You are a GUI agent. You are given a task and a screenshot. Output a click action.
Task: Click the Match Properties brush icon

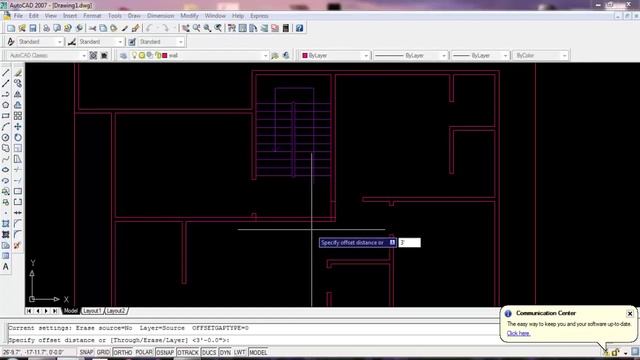point(135,28)
